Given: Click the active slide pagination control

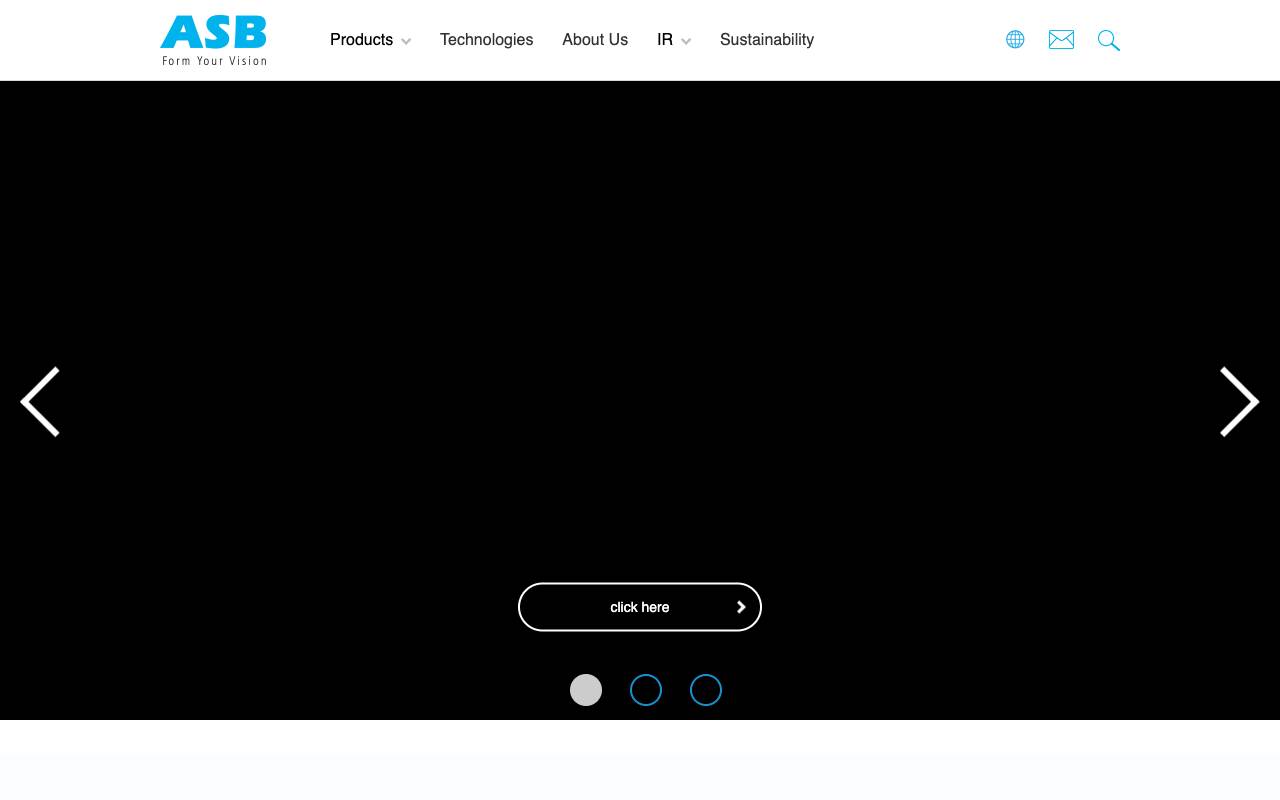Looking at the screenshot, I should [586, 690].
